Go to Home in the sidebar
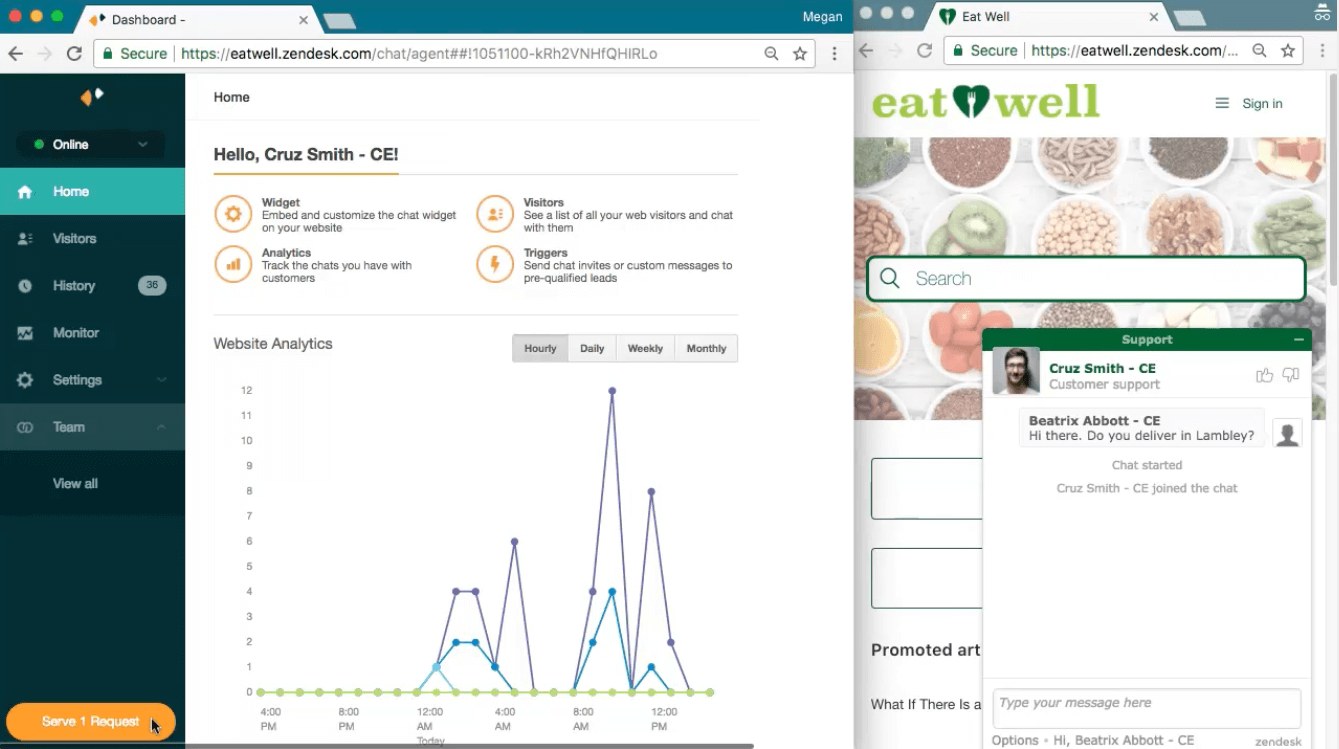Screen dimensions: 1339x749 [92, 192]
